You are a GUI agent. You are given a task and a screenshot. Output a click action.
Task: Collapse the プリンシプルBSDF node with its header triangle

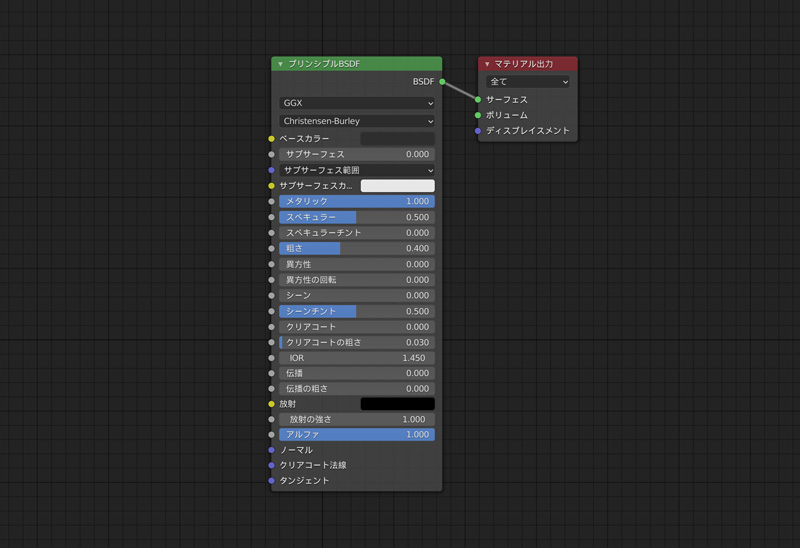click(x=281, y=64)
